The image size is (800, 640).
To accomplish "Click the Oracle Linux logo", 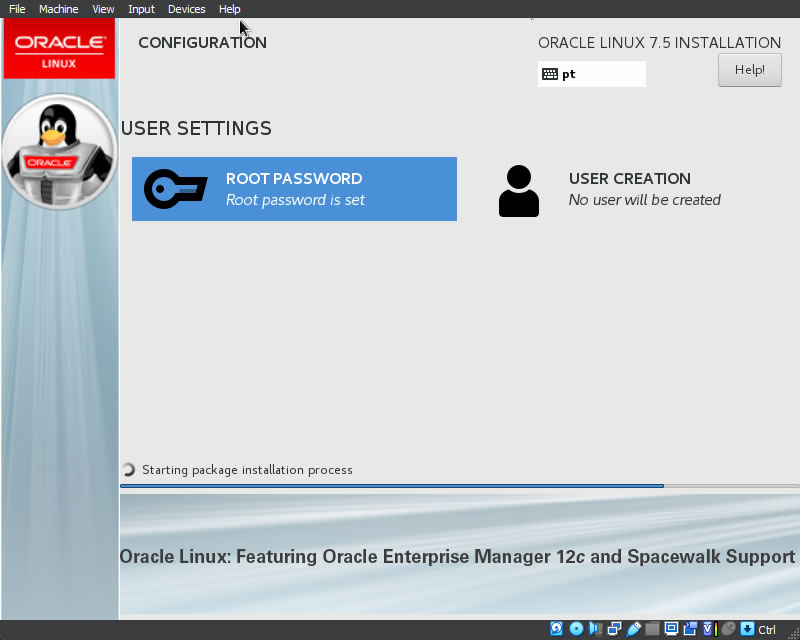I will click(x=59, y=50).
